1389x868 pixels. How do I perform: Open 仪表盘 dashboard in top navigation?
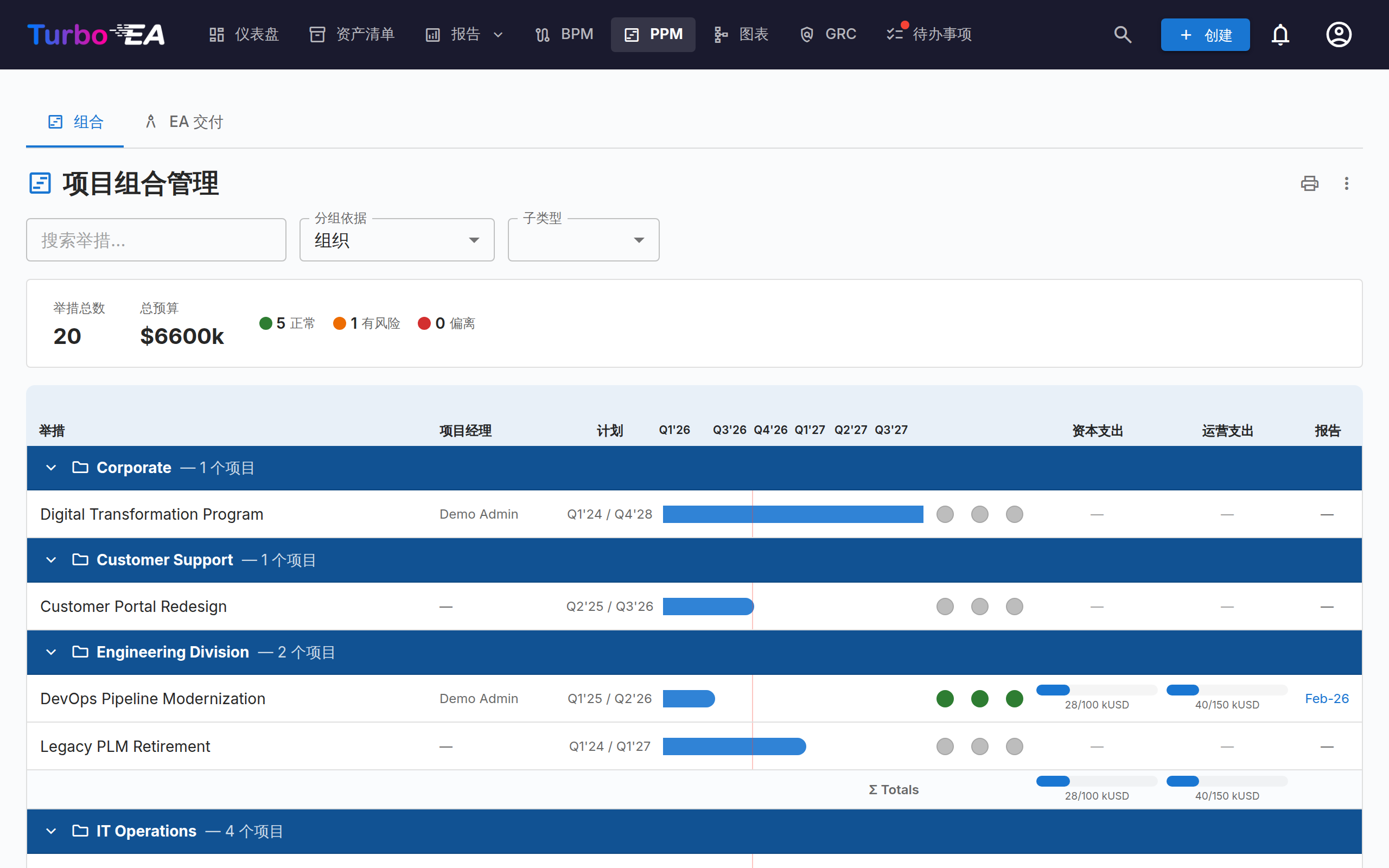(244, 34)
